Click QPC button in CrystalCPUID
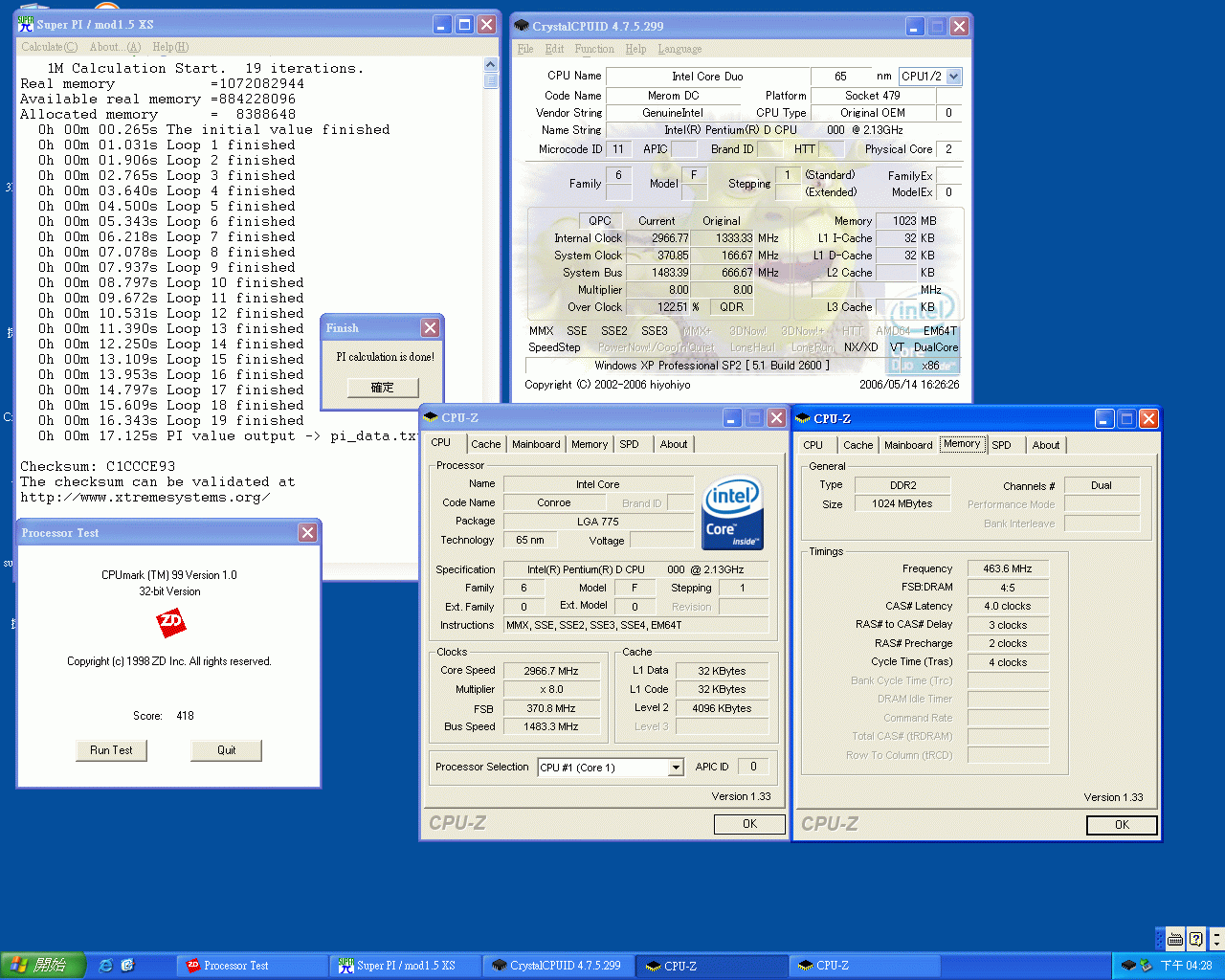Image resolution: width=1225 pixels, height=980 pixels. (600, 221)
